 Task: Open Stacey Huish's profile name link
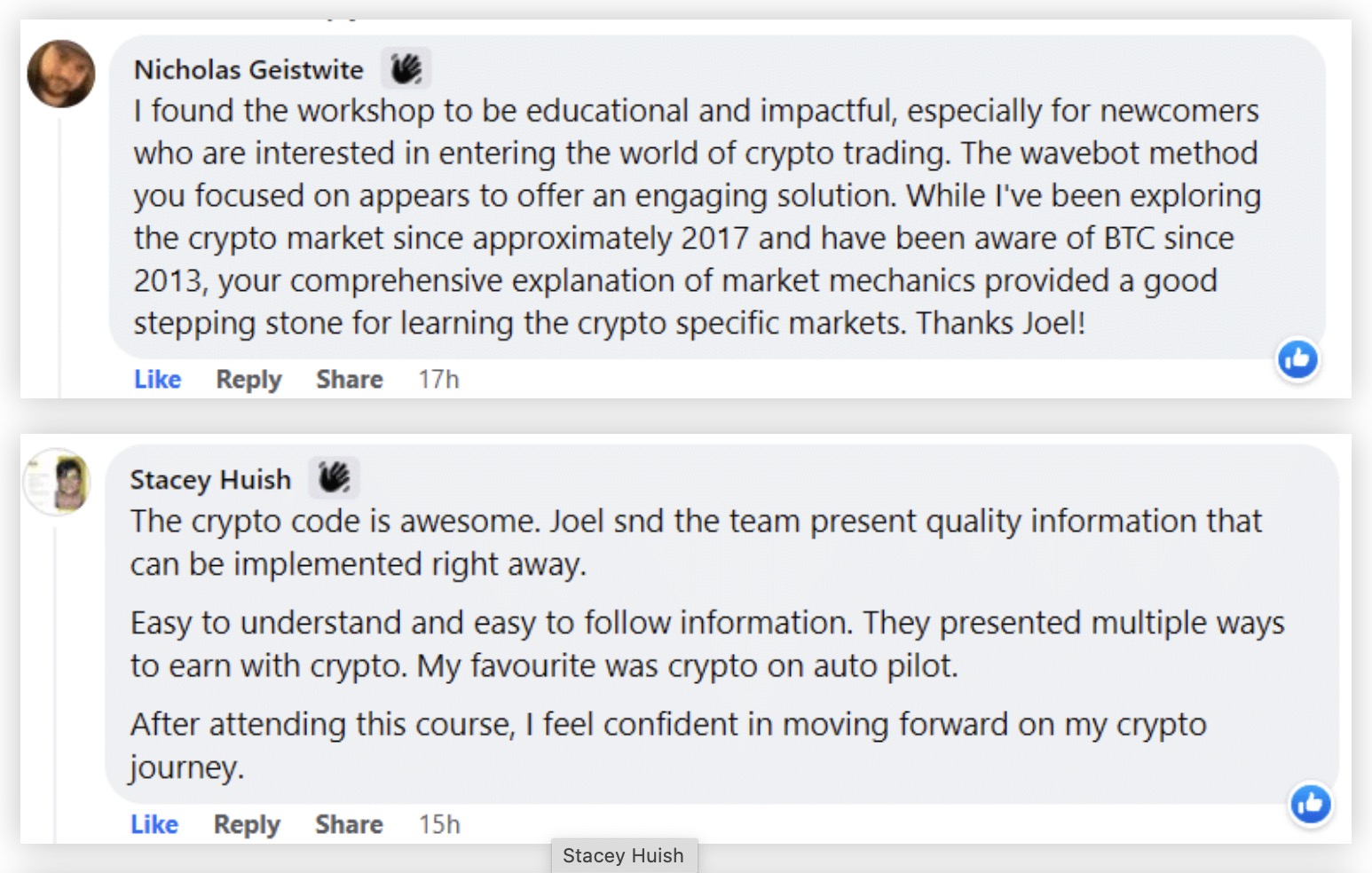tap(210, 480)
